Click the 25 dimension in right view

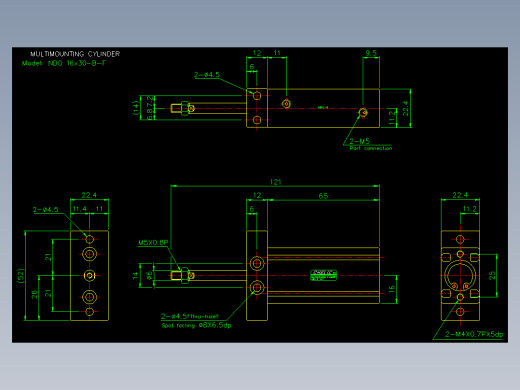(492, 275)
